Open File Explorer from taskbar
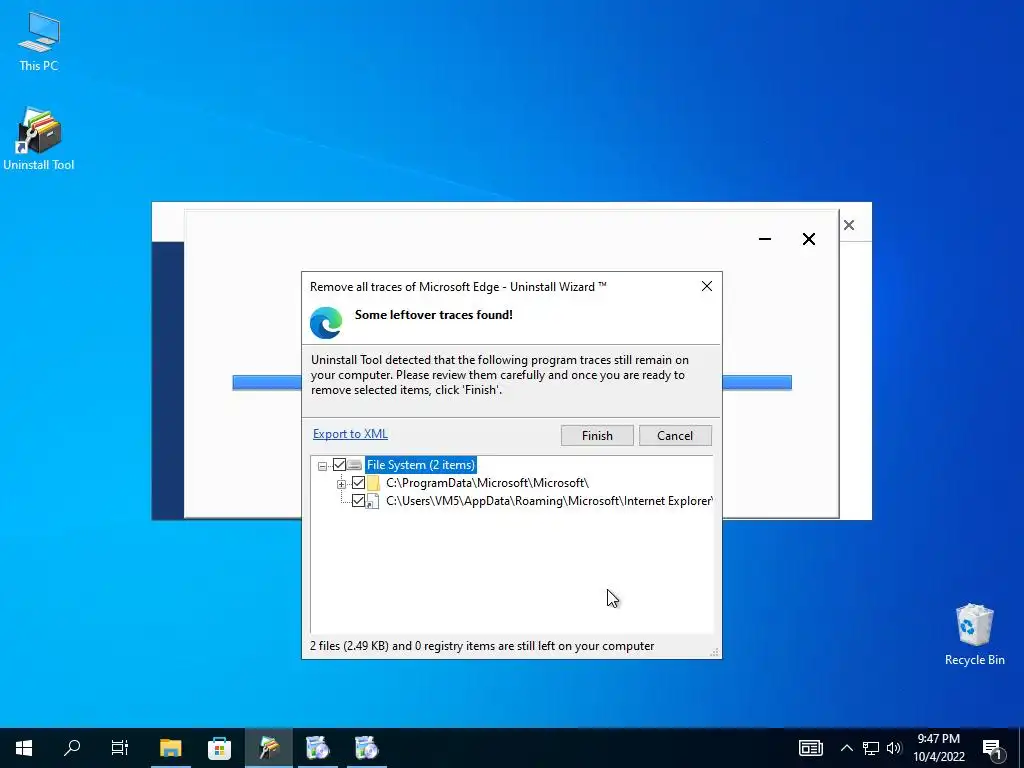Screen dimensions: 1024x768 coord(170,748)
